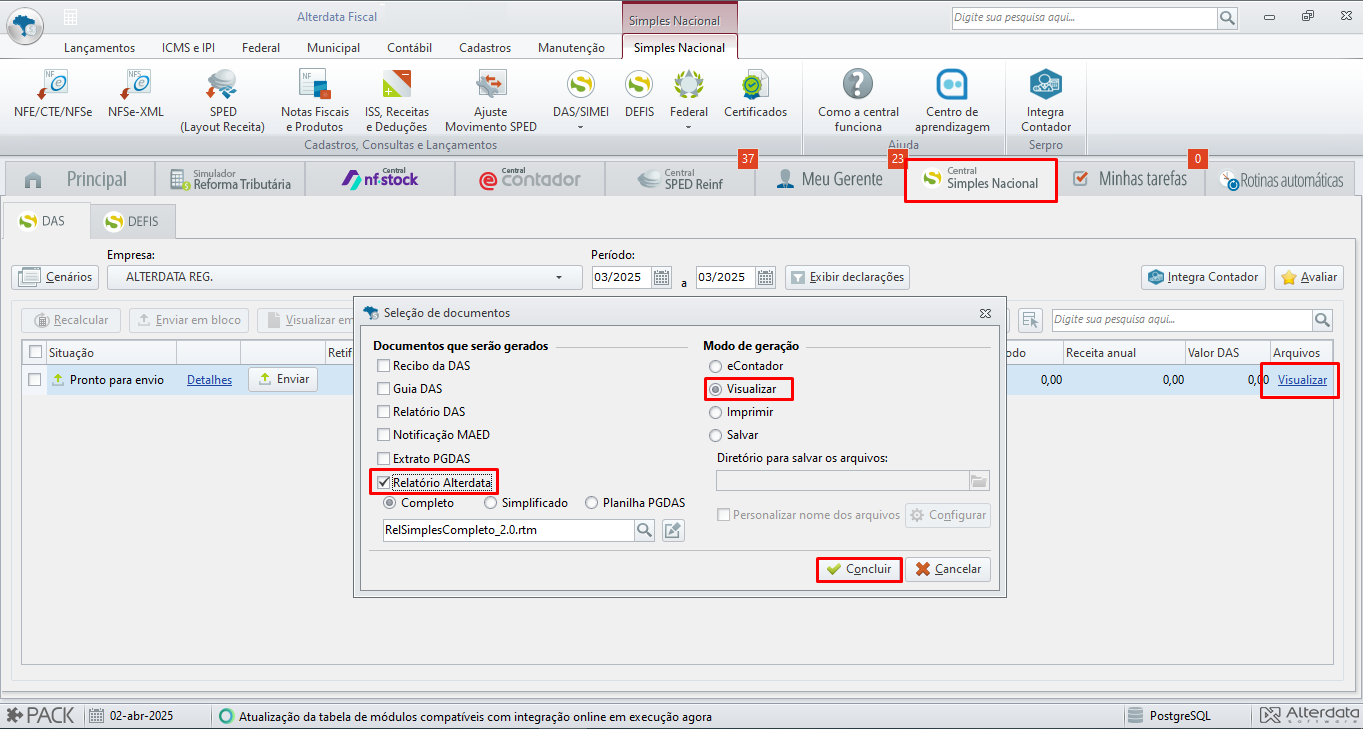Enable the Notificação MAED checkbox

[x=384, y=435]
